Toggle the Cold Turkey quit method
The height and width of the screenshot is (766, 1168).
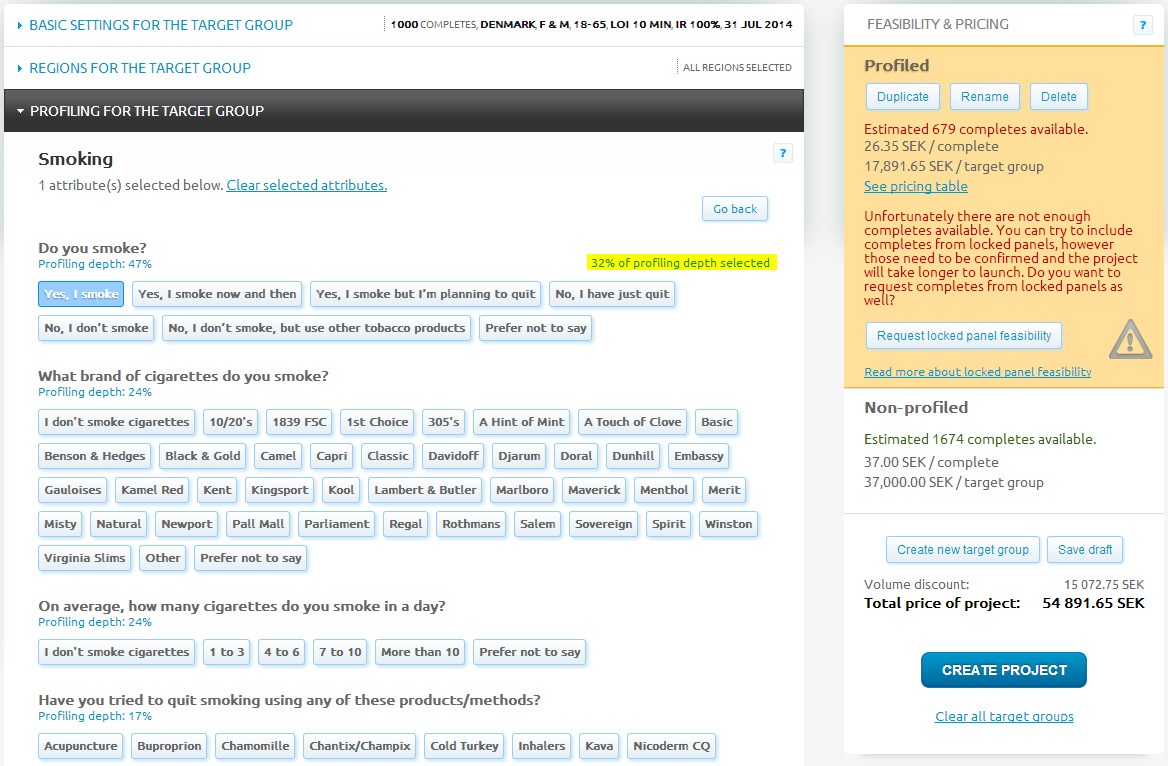point(463,746)
